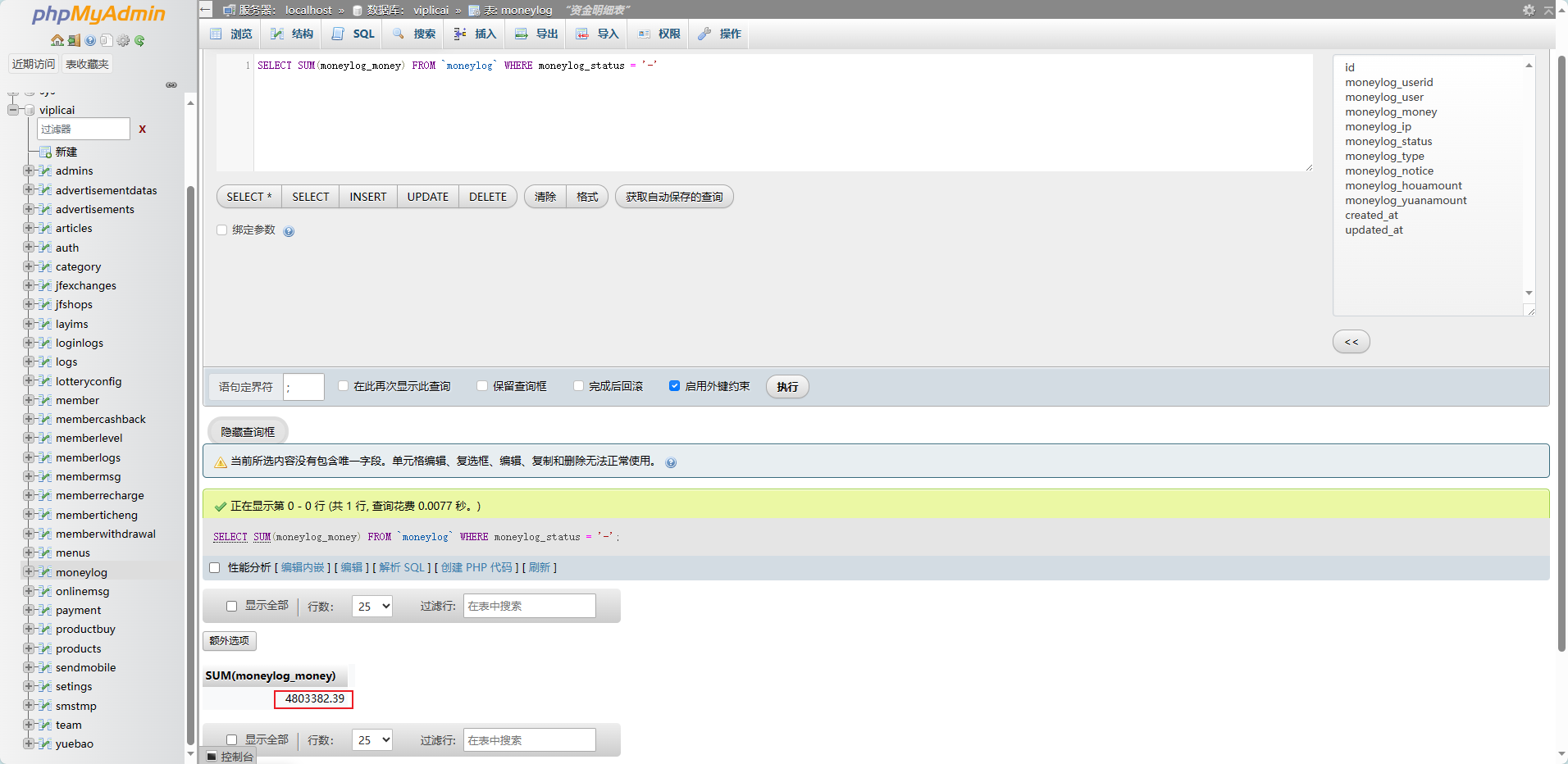This screenshot has width=1568, height=764.
Task: Click the page settings gear at top right
Action: point(1529,10)
